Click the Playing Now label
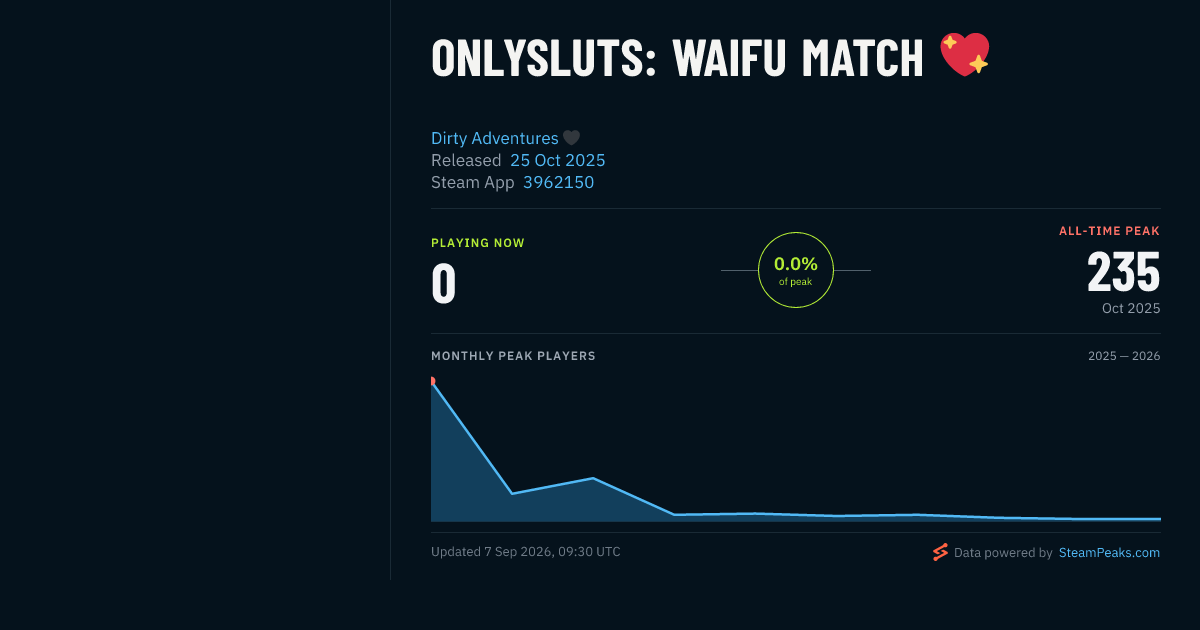 point(478,243)
